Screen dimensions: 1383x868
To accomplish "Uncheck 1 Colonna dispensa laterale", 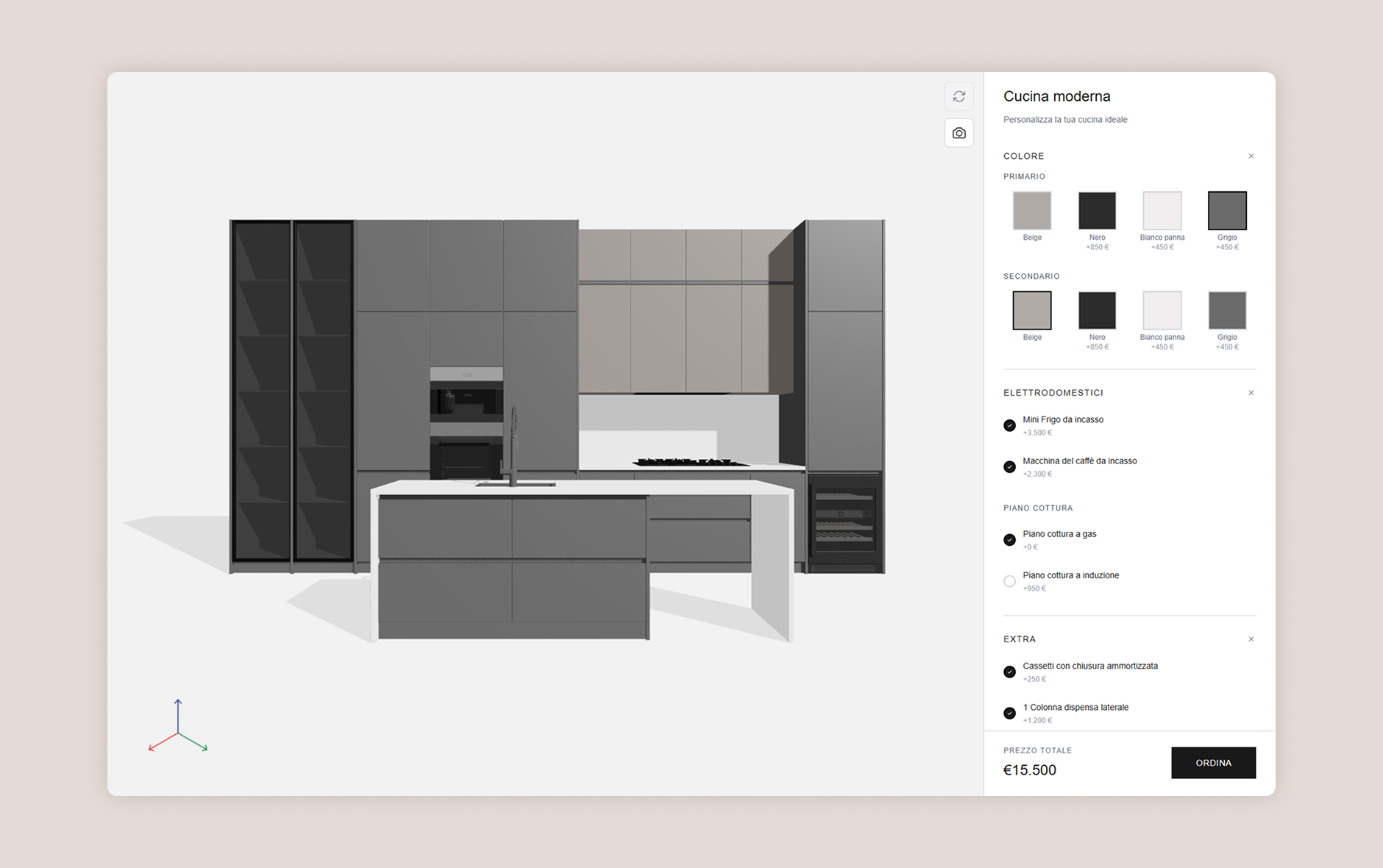I will tap(1009, 713).
